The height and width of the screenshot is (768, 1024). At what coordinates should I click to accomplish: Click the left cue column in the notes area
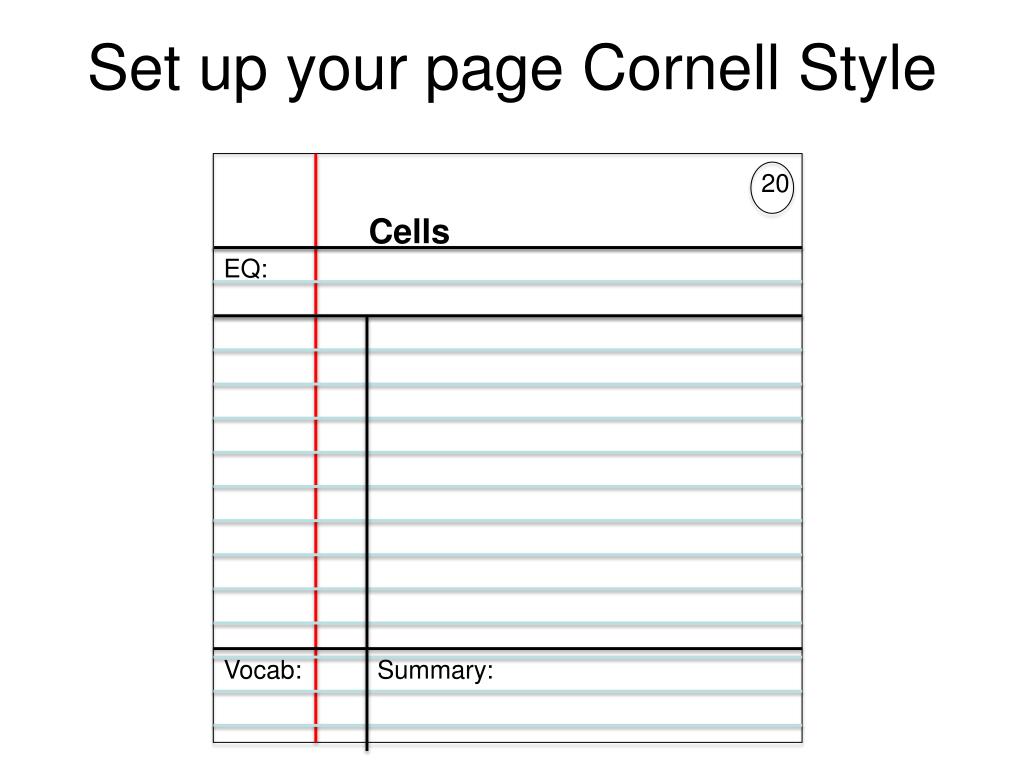(x=264, y=482)
